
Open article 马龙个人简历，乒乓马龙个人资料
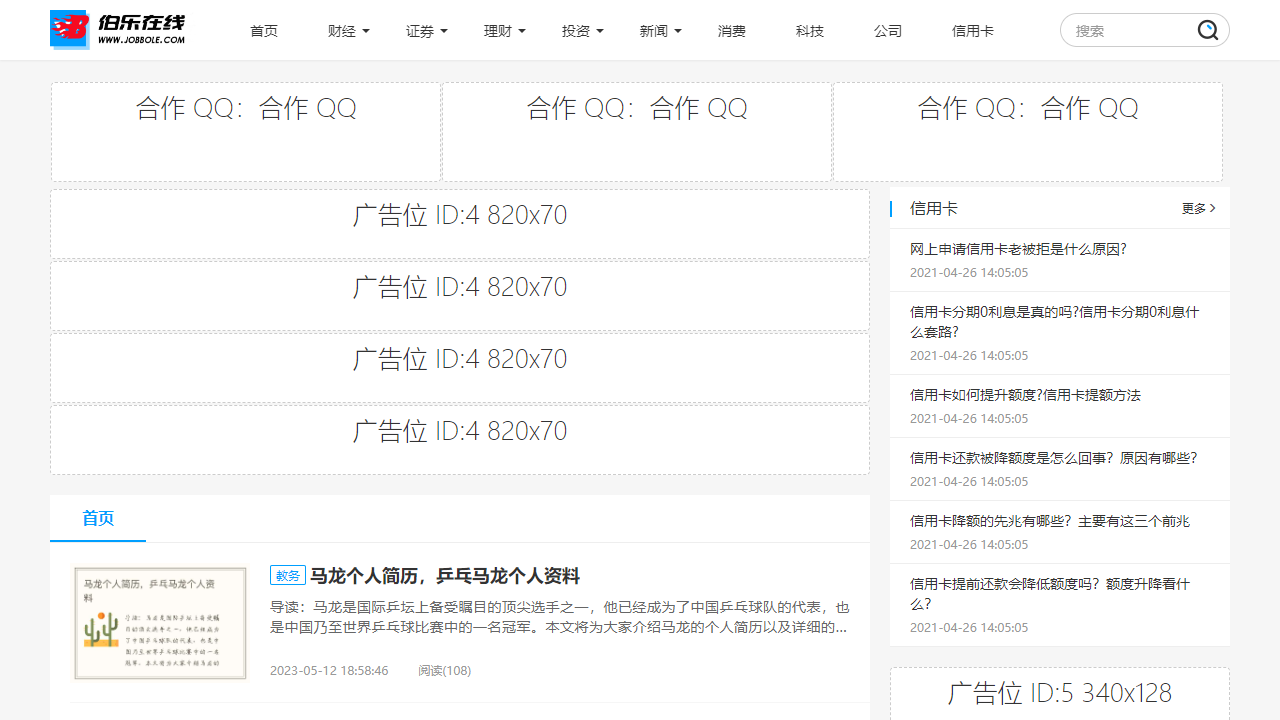point(444,576)
